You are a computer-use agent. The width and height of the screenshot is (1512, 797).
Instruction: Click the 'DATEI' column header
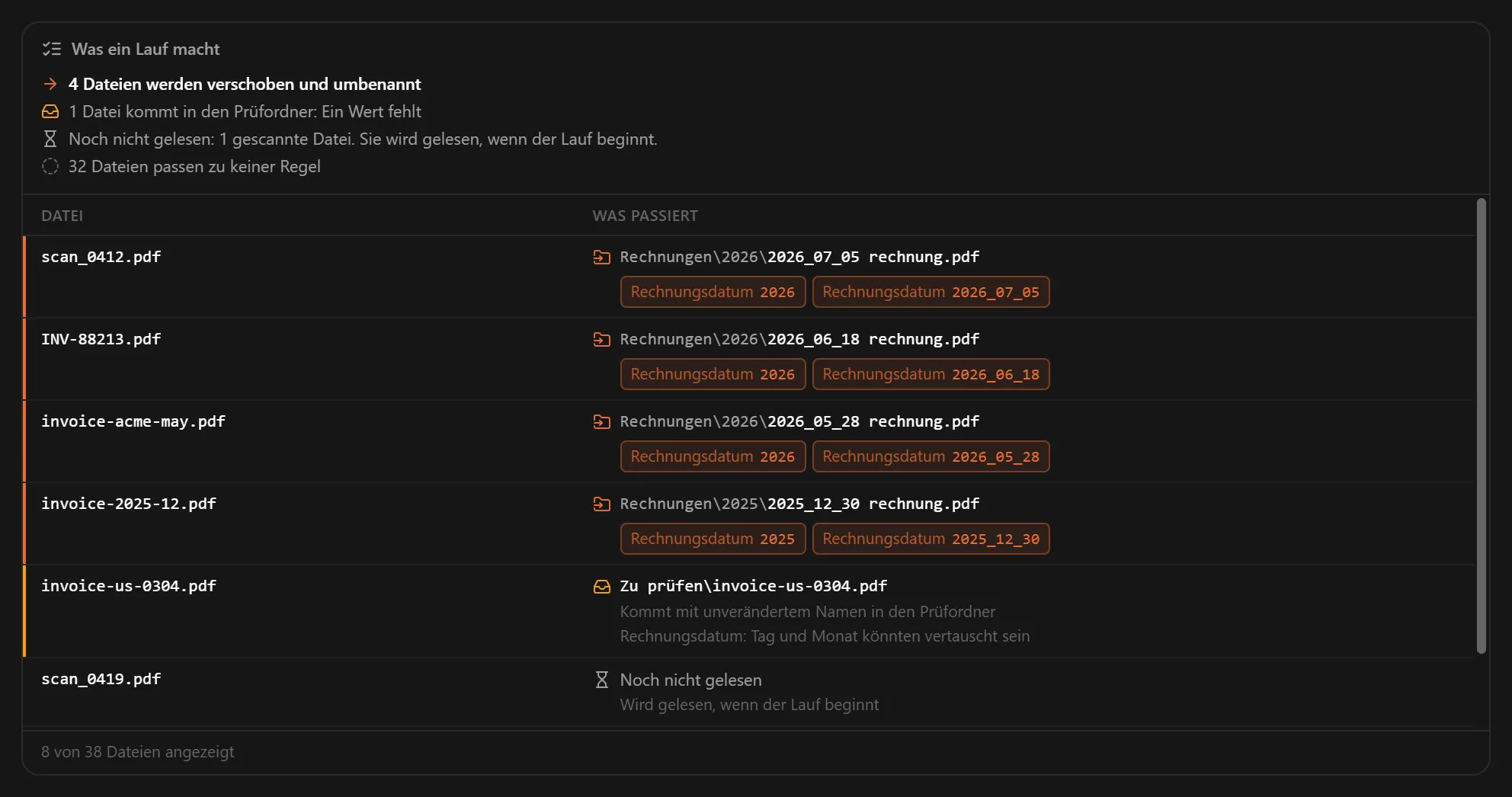coord(62,216)
